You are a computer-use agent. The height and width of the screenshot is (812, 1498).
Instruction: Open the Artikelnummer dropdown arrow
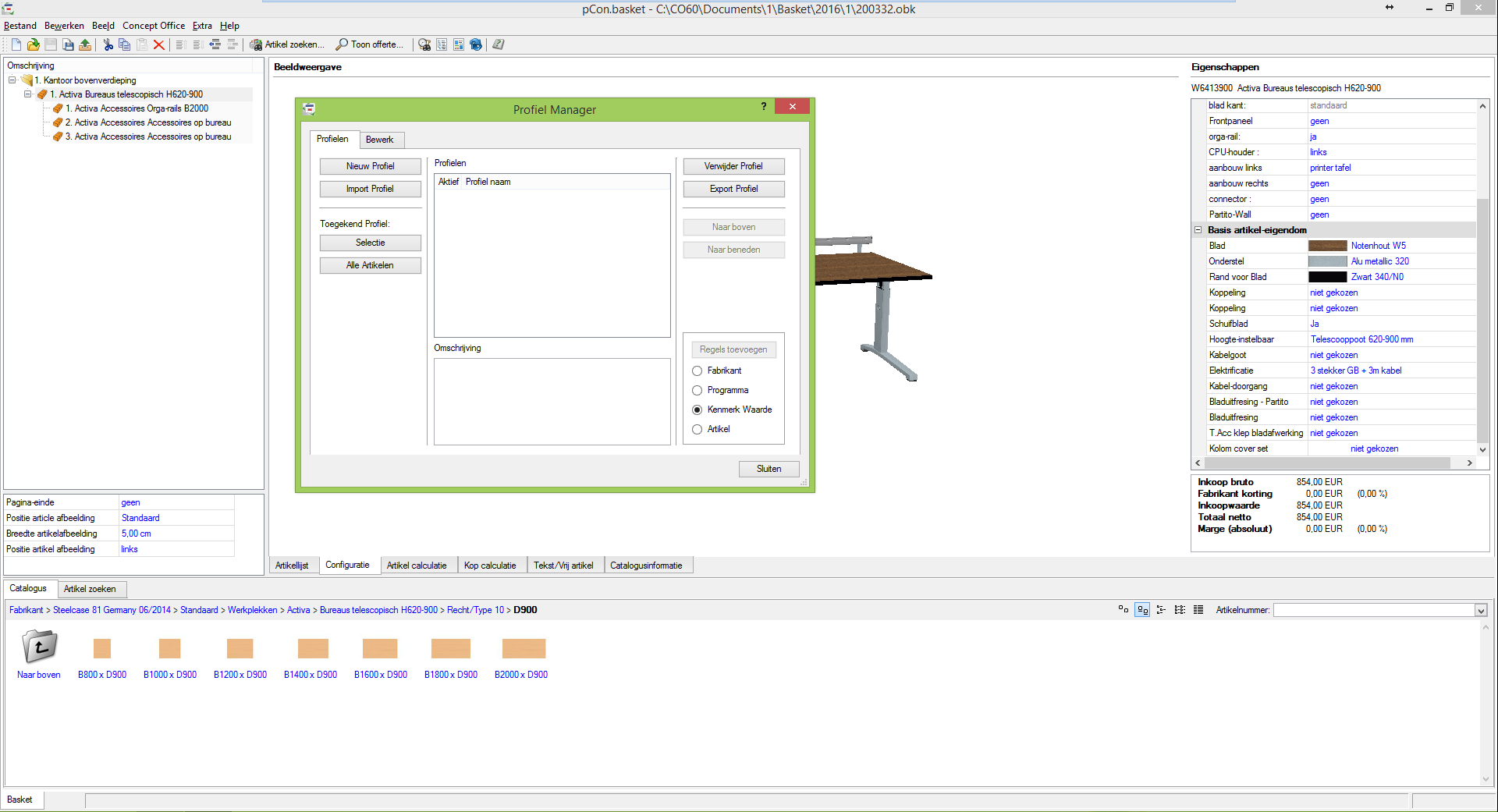click(x=1480, y=611)
